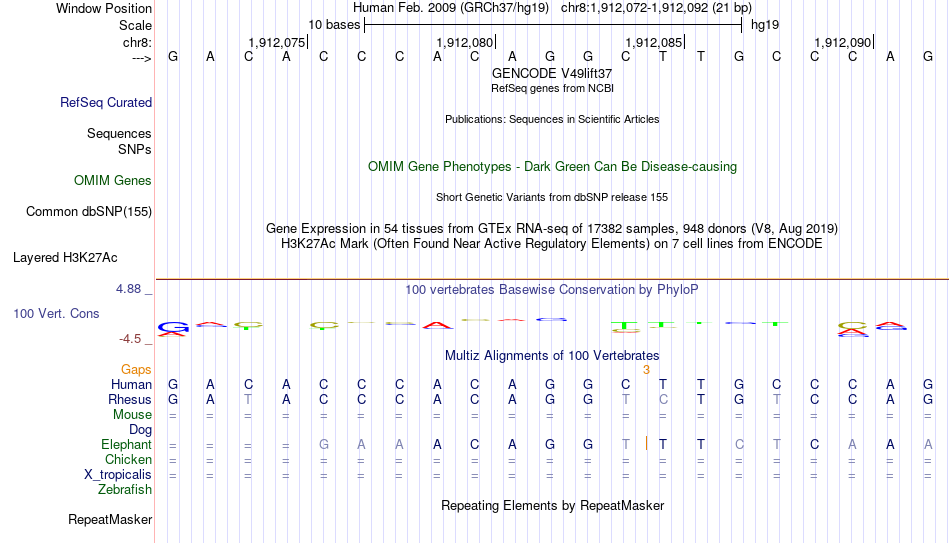Click OMIM Gene Phenotypes green track title
This screenshot has height=543, width=950.
tap(553, 167)
